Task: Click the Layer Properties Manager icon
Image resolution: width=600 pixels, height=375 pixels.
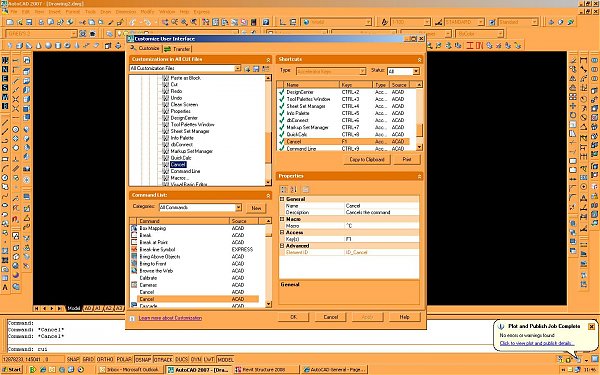Action: coord(110,34)
